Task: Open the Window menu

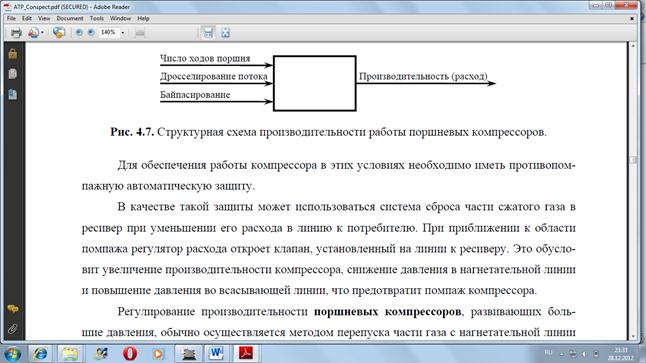Action: (120, 19)
